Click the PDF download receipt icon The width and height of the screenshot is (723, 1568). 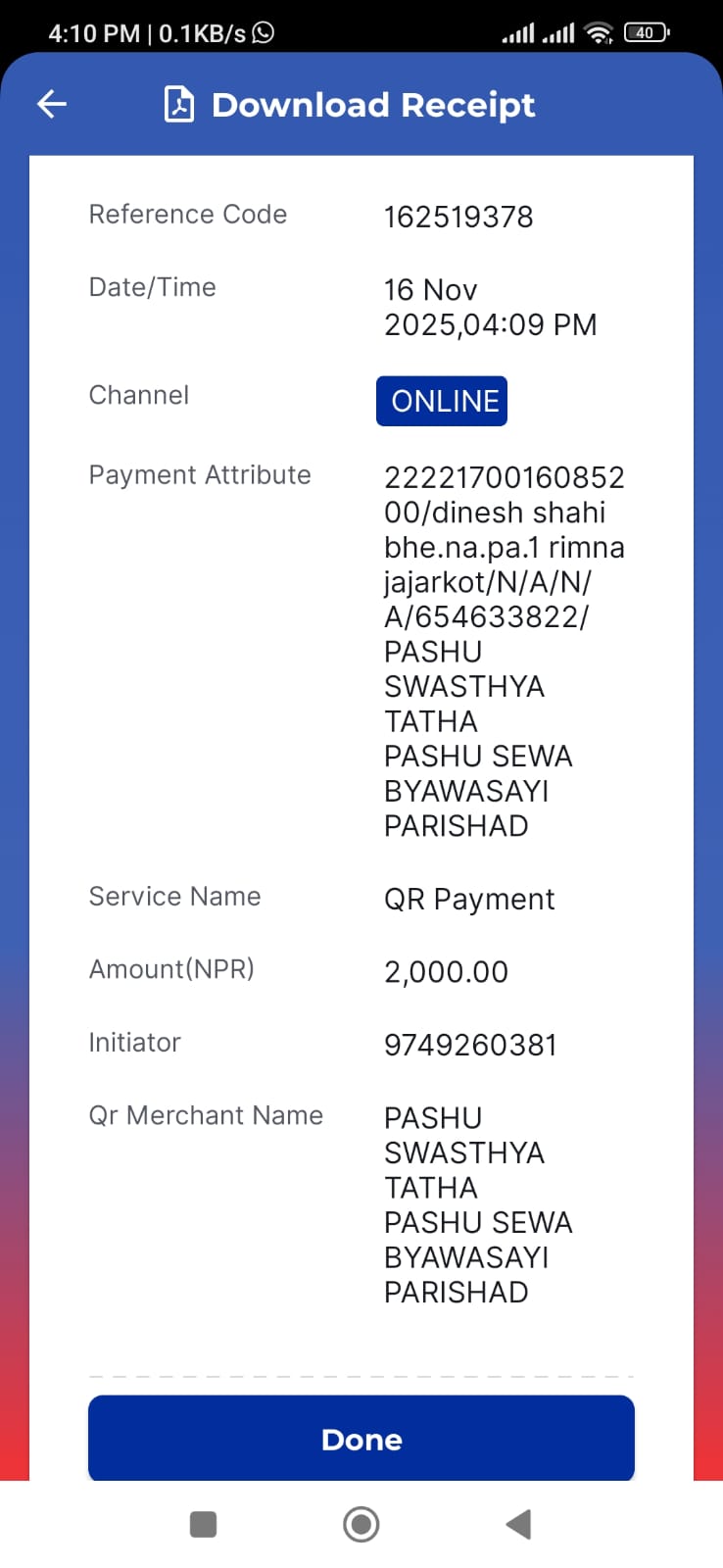pos(178,104)
